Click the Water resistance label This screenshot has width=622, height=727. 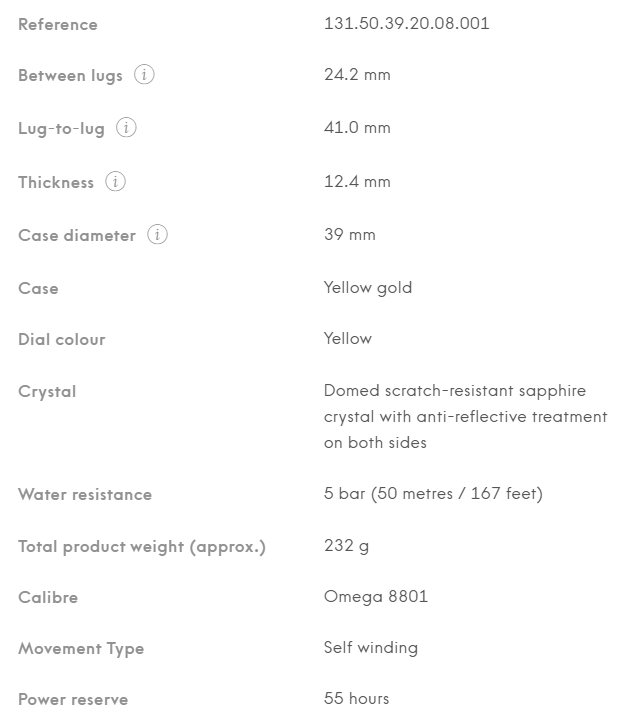(x=85, y=494)
